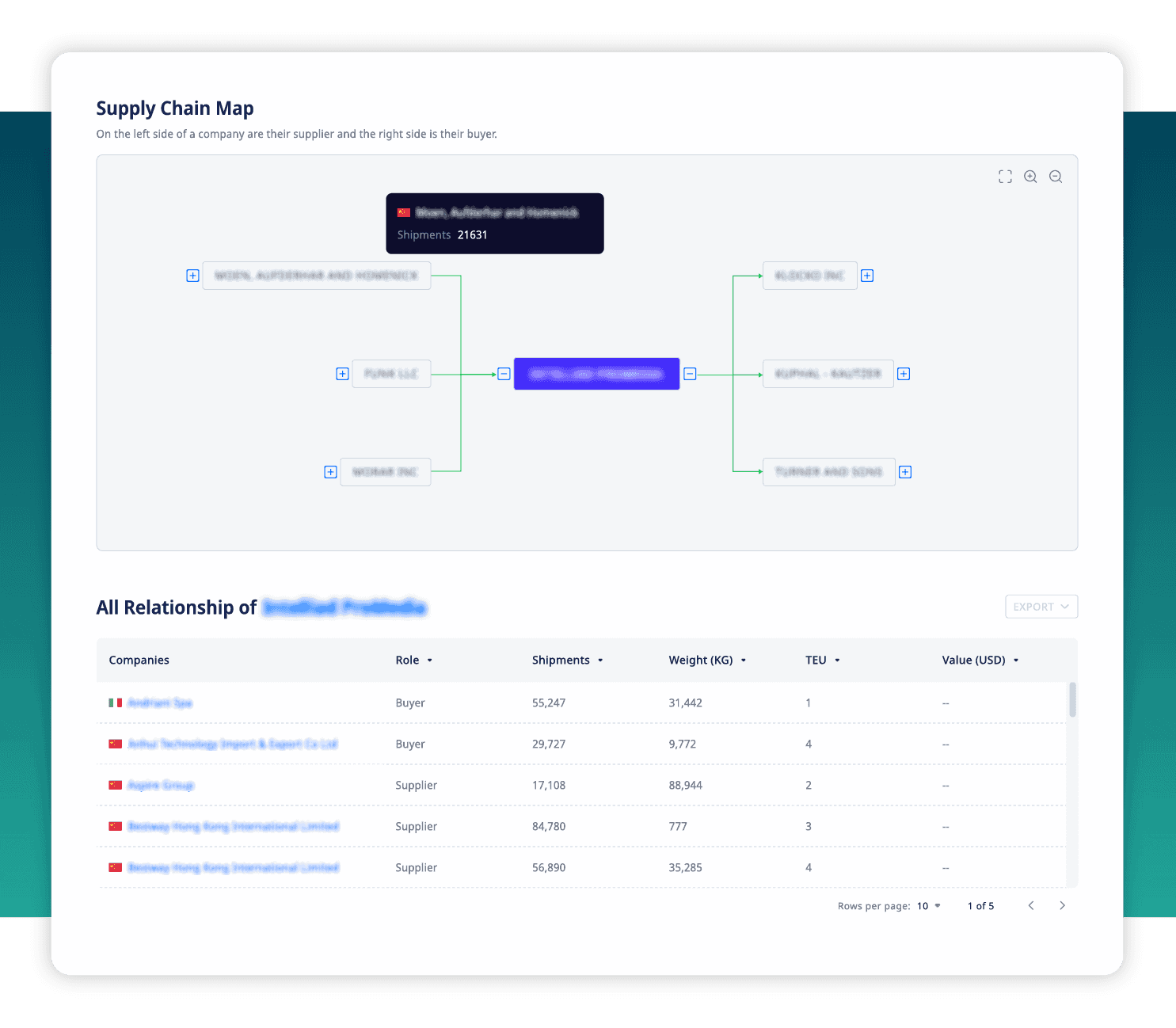1176x1028 pixels.
Task: Expand the KLOCKO INC buyer node
Action: click(867, 276)
